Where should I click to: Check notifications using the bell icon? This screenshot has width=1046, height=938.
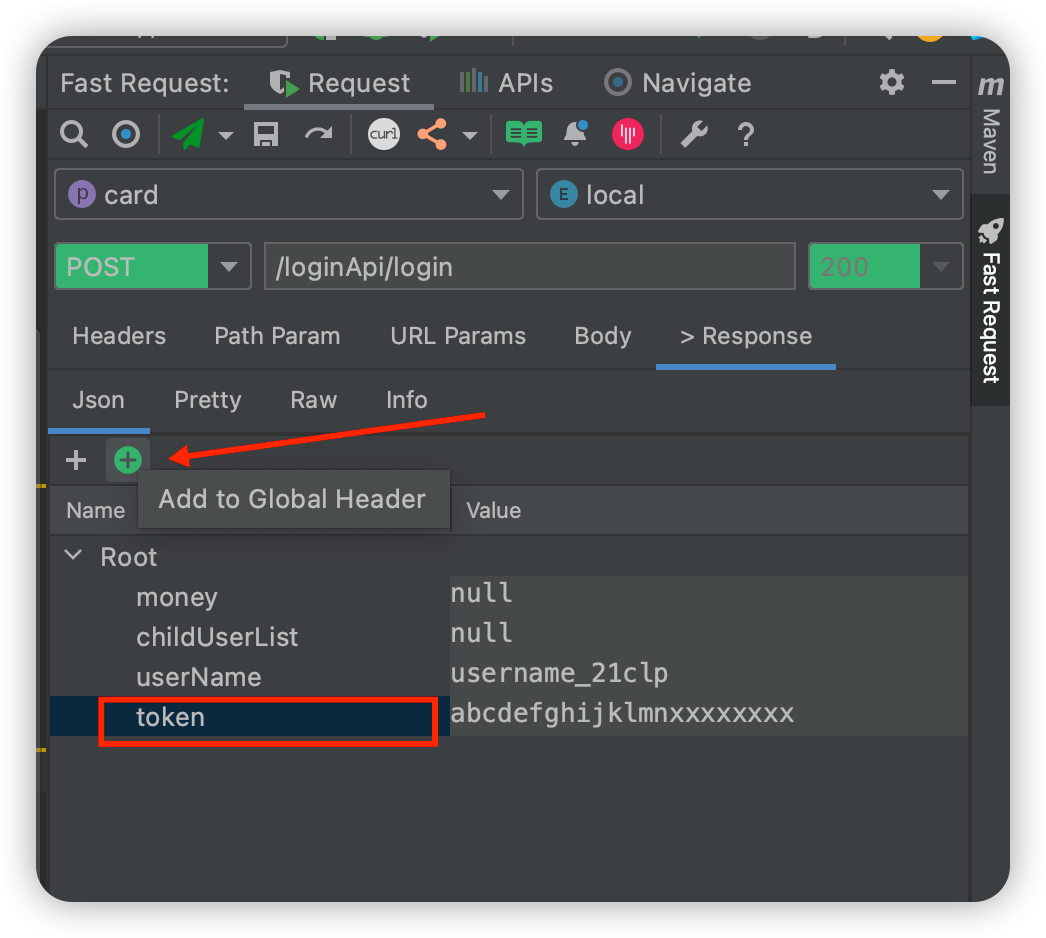575,133
